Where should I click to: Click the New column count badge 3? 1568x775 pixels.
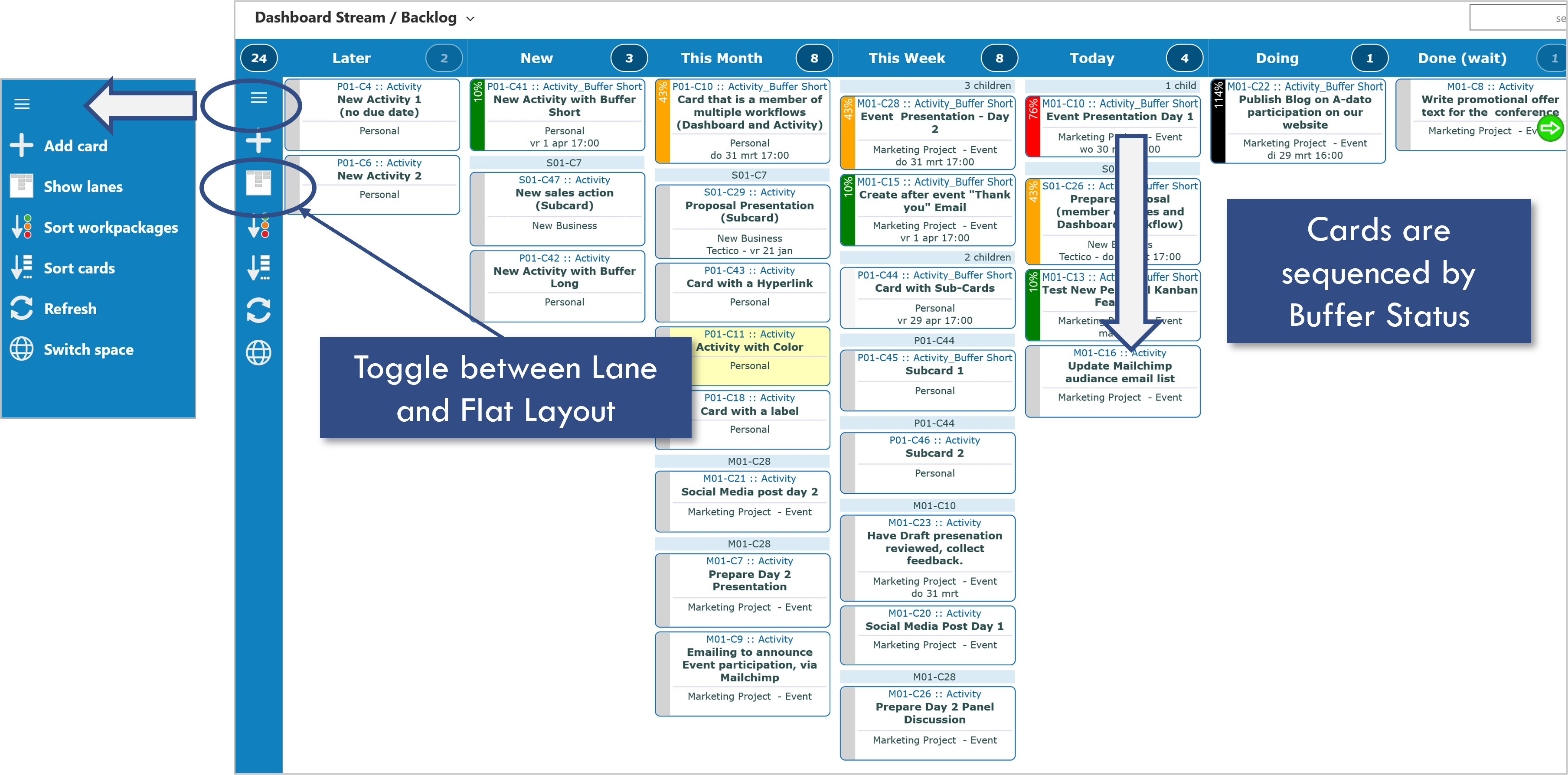pos(629,59)
